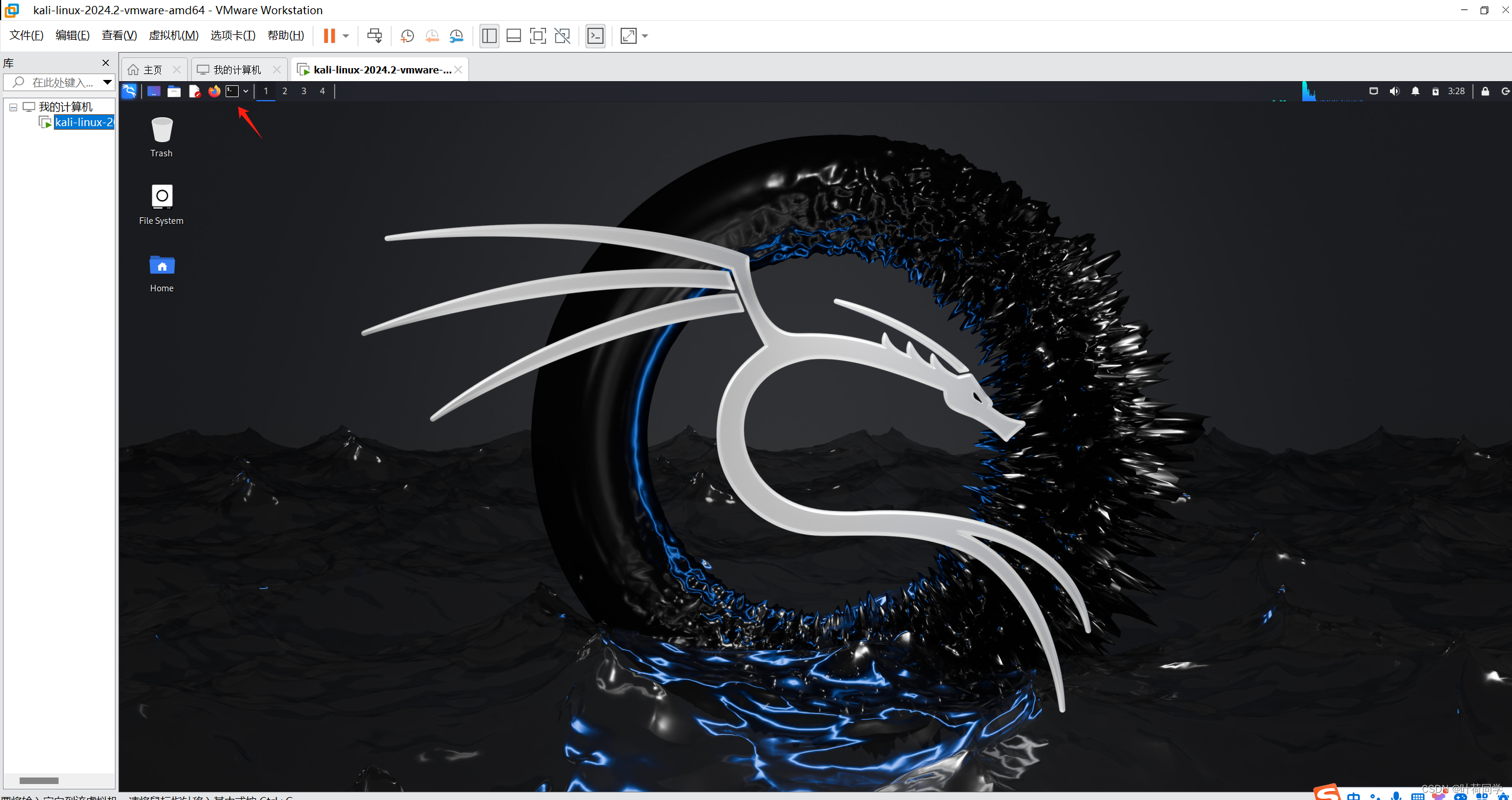1512x800 pixels.
Task: Click the 3:28 clock in Kali panel
Action: coord(1456,91)
